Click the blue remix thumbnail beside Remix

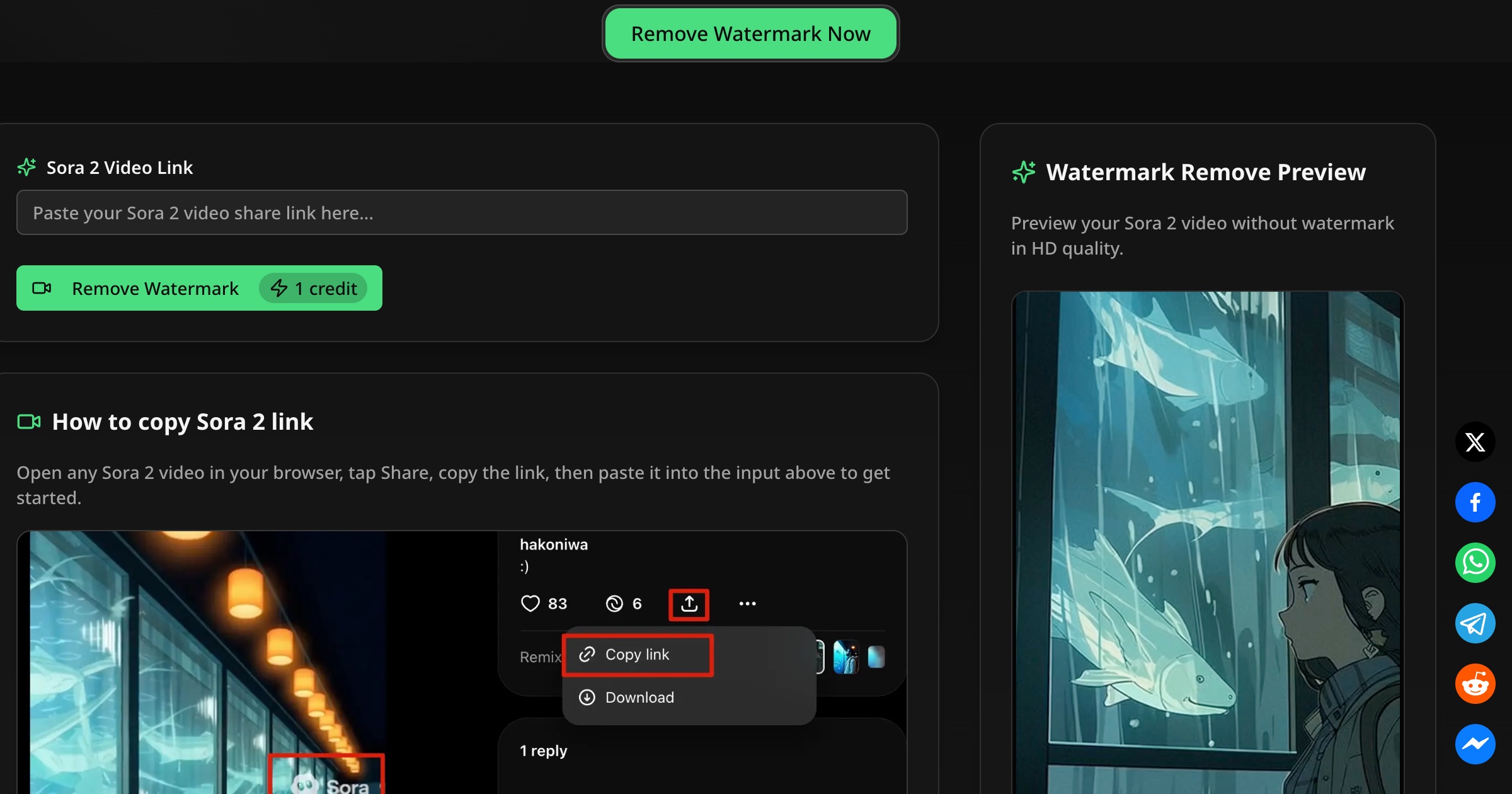pyautogui.click(x=845, y=657)
